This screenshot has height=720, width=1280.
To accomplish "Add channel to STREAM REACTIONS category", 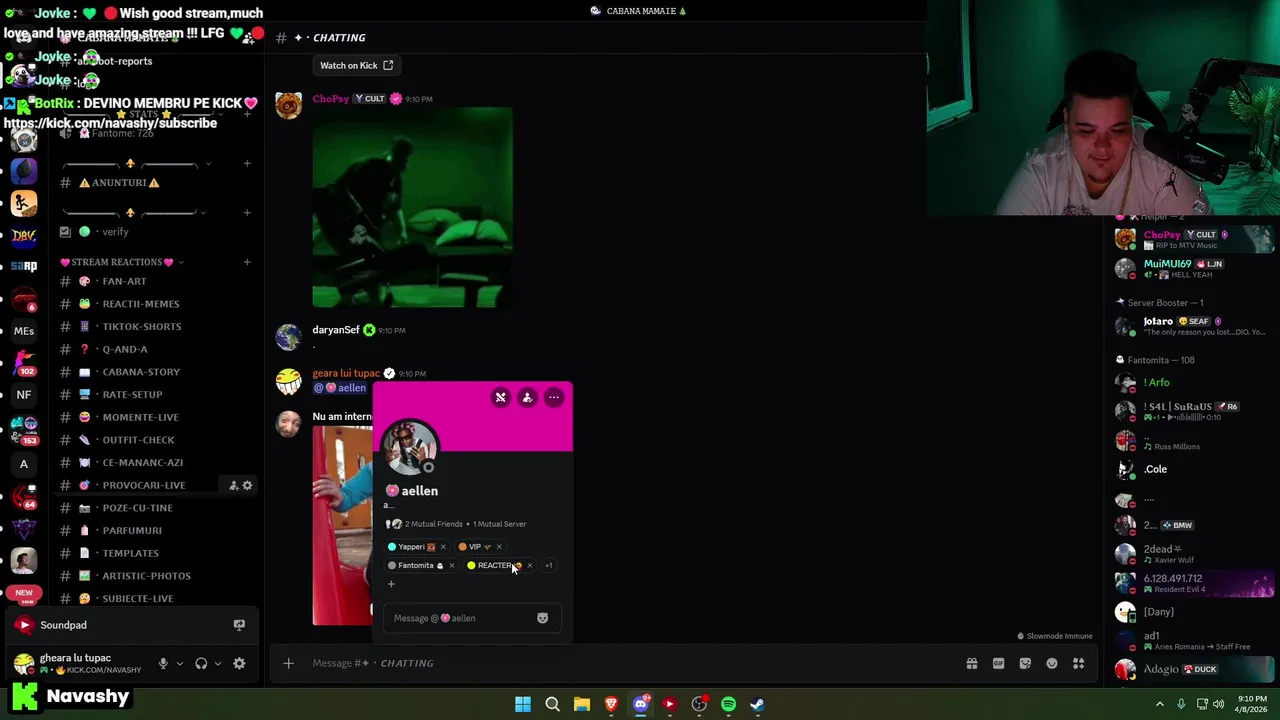I will click(247, 262).
